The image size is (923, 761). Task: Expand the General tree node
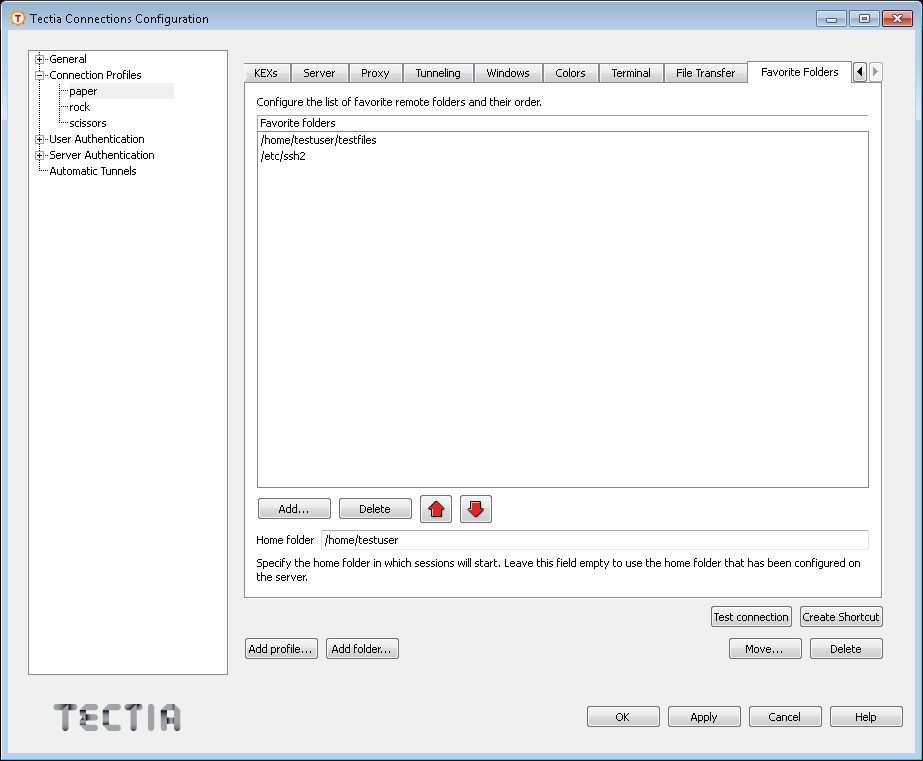38,58
